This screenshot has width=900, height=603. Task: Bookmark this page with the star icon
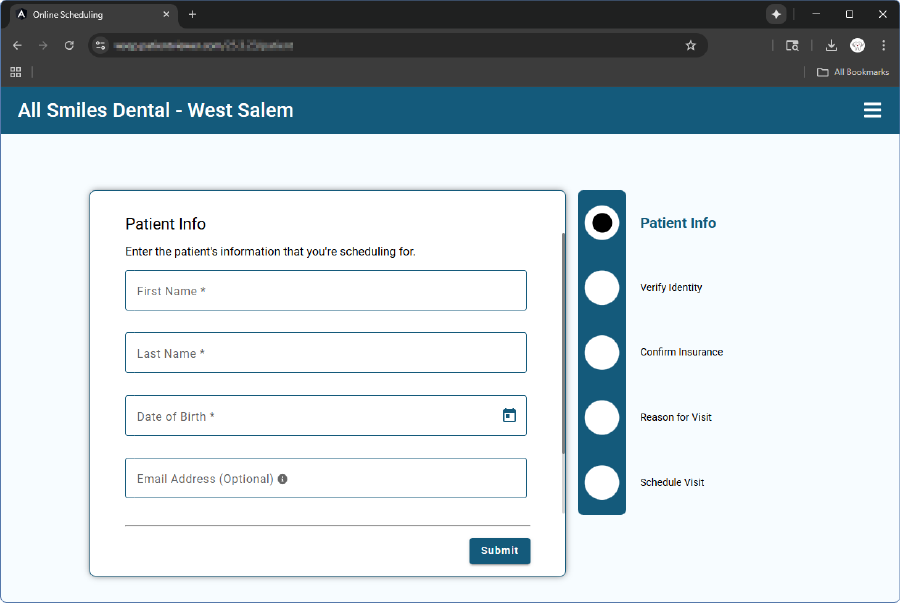[x=690, y=45]
